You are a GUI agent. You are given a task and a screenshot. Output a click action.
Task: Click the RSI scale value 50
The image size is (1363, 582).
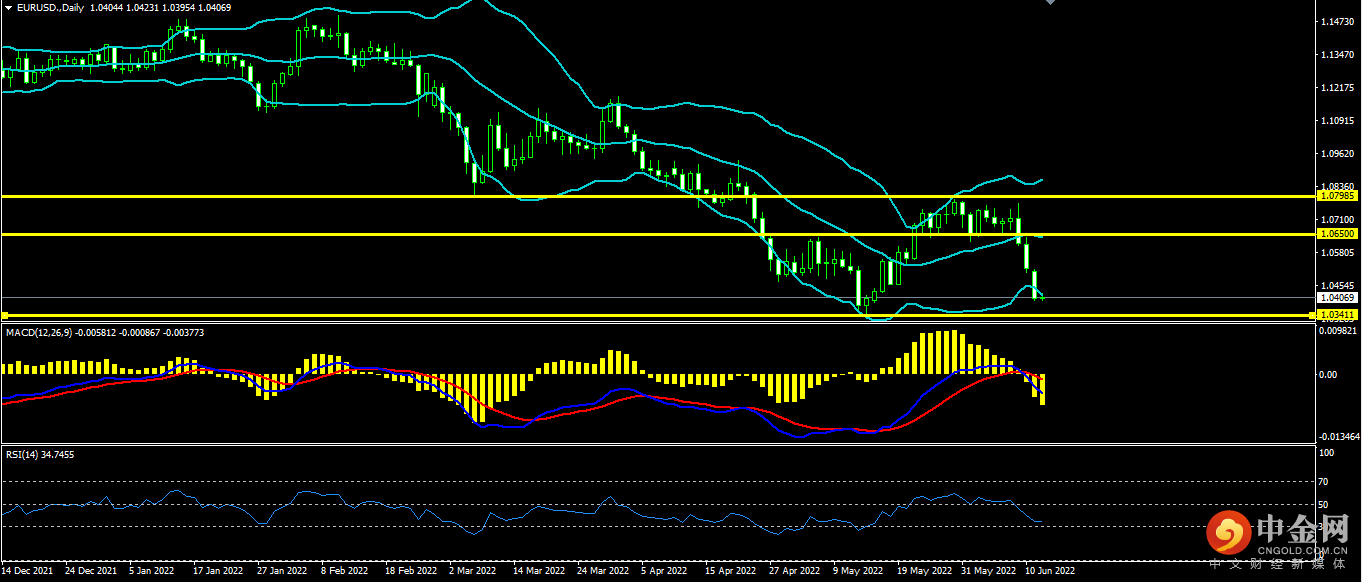point(1325,506)
